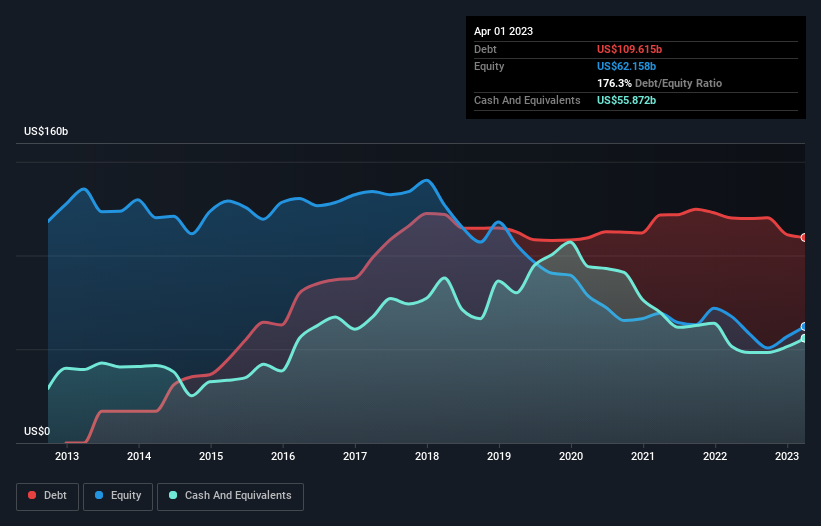This screenshot has height=526, width=821.
Task: Toggle the Debt series legend button
Action: click(x=48, y=496)
